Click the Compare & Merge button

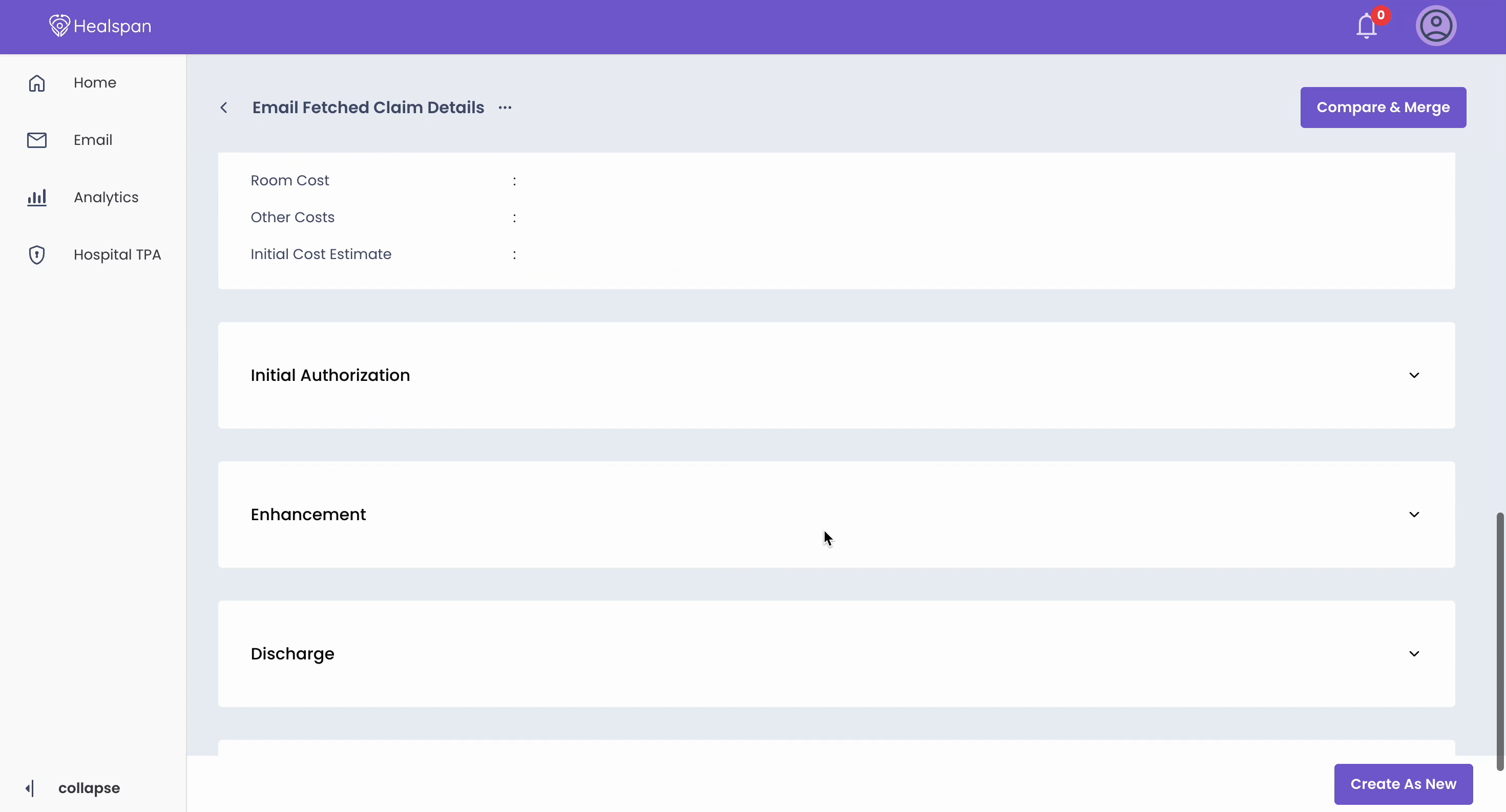(x=1384, y=108)
